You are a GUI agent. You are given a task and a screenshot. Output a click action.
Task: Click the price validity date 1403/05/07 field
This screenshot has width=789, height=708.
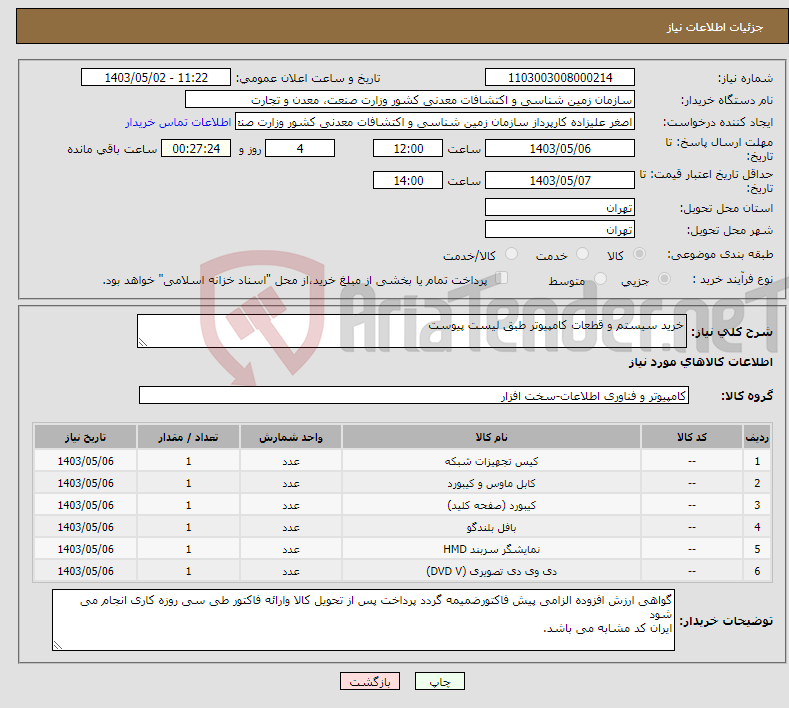(560, 180)
